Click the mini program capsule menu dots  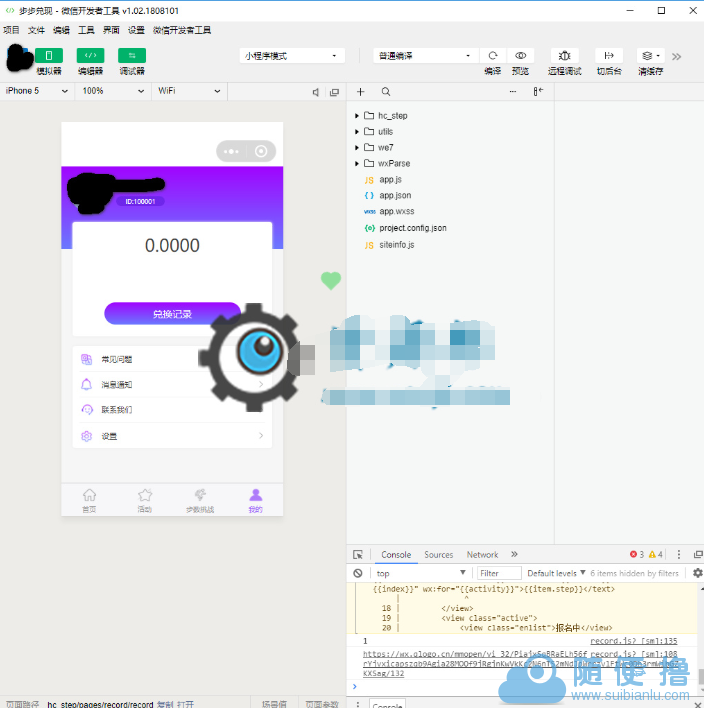point(231,151)
